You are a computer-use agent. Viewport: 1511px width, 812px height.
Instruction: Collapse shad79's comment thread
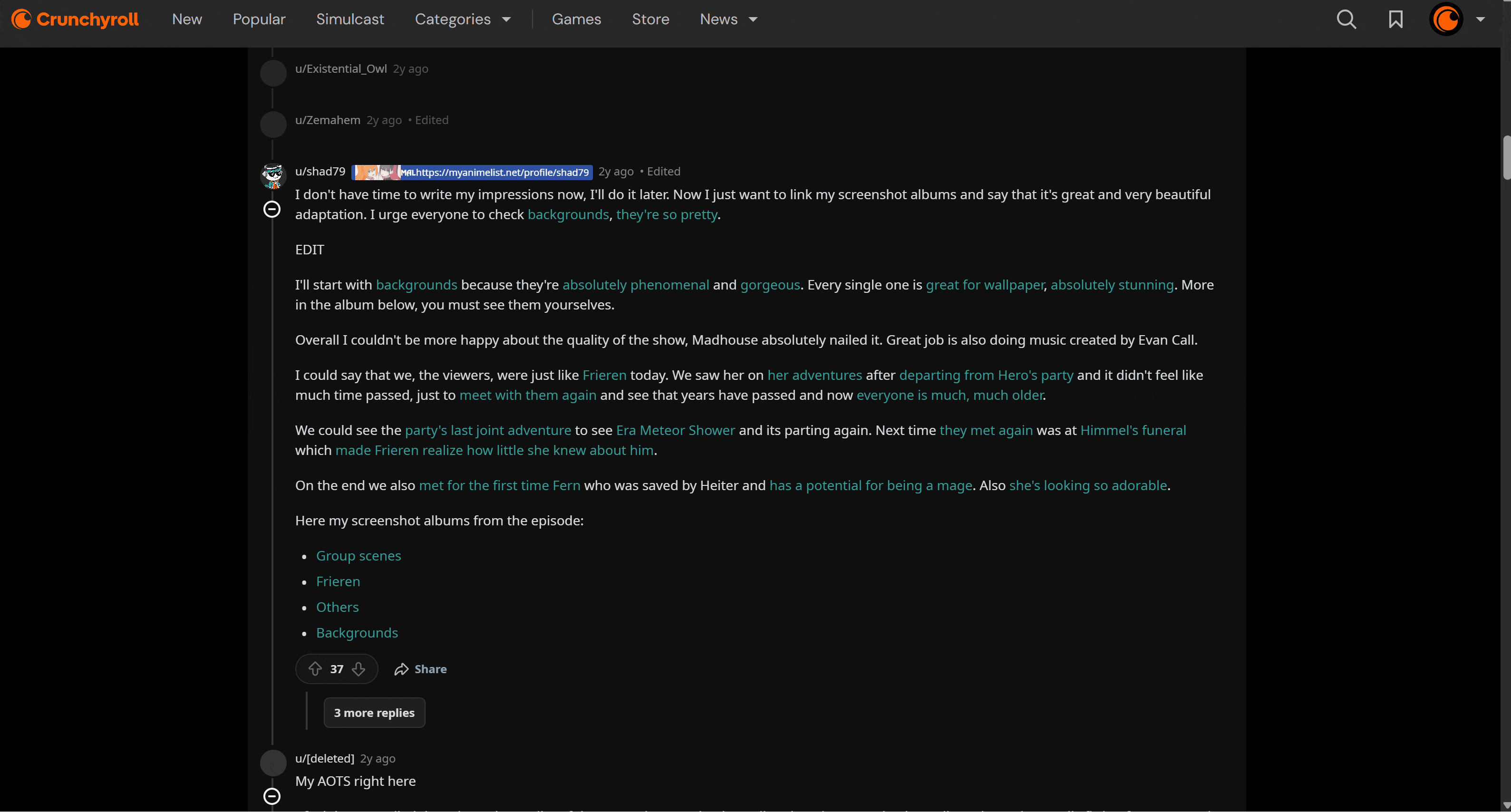271,210
